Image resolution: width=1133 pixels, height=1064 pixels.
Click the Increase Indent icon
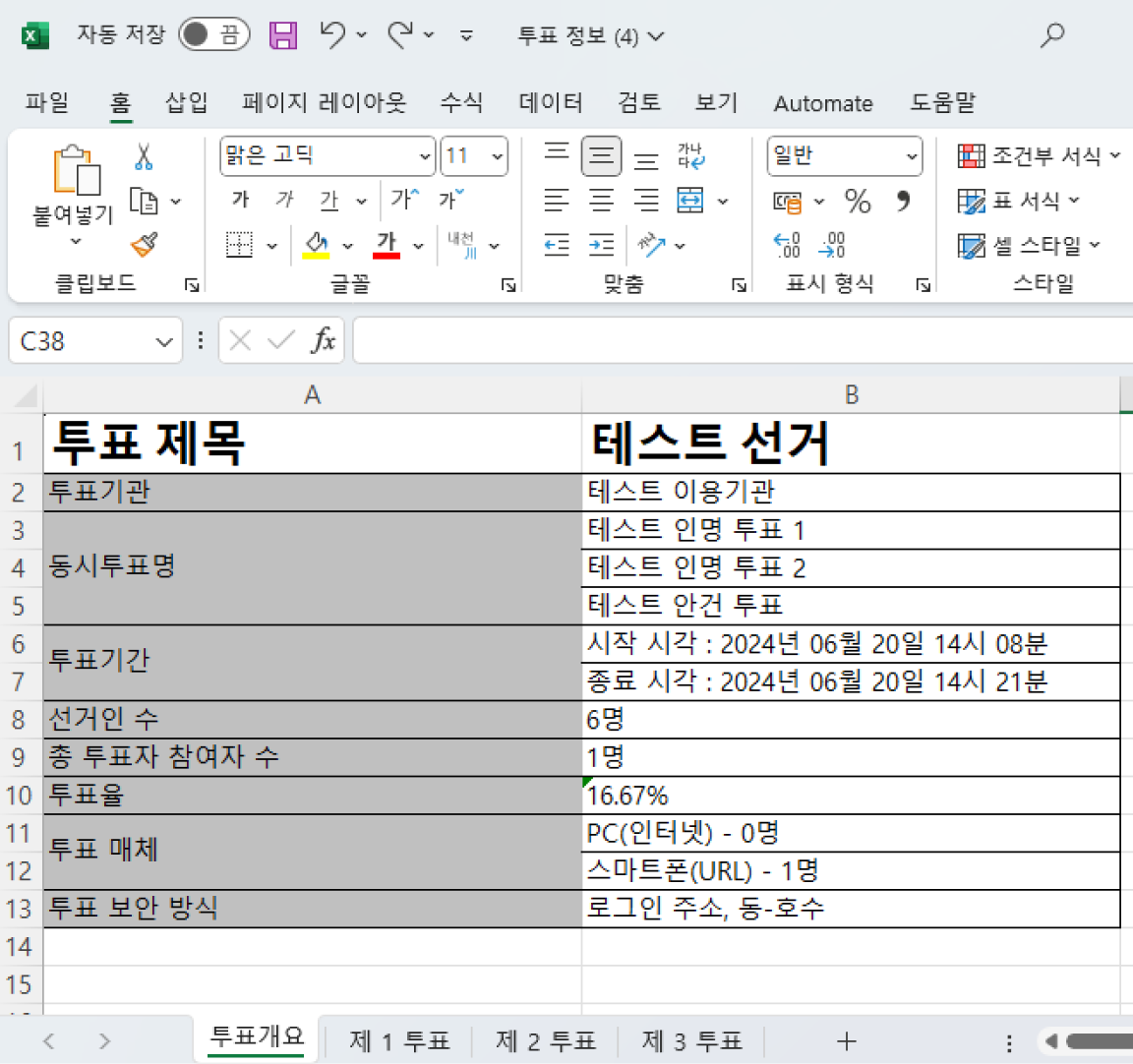click(601, 245)
